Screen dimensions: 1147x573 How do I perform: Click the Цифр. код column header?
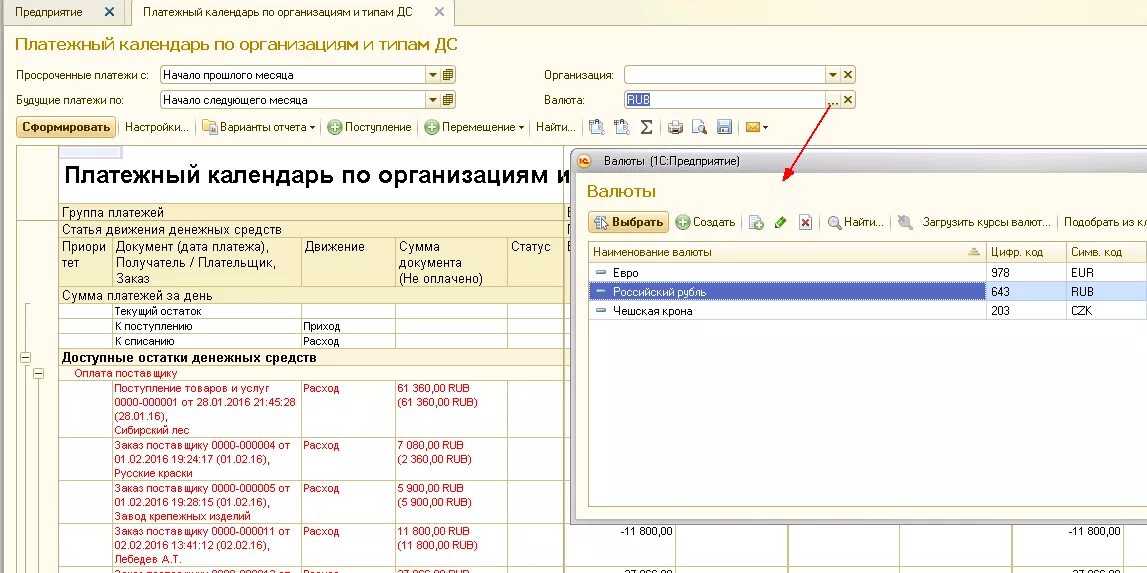tap(1026, 252)
